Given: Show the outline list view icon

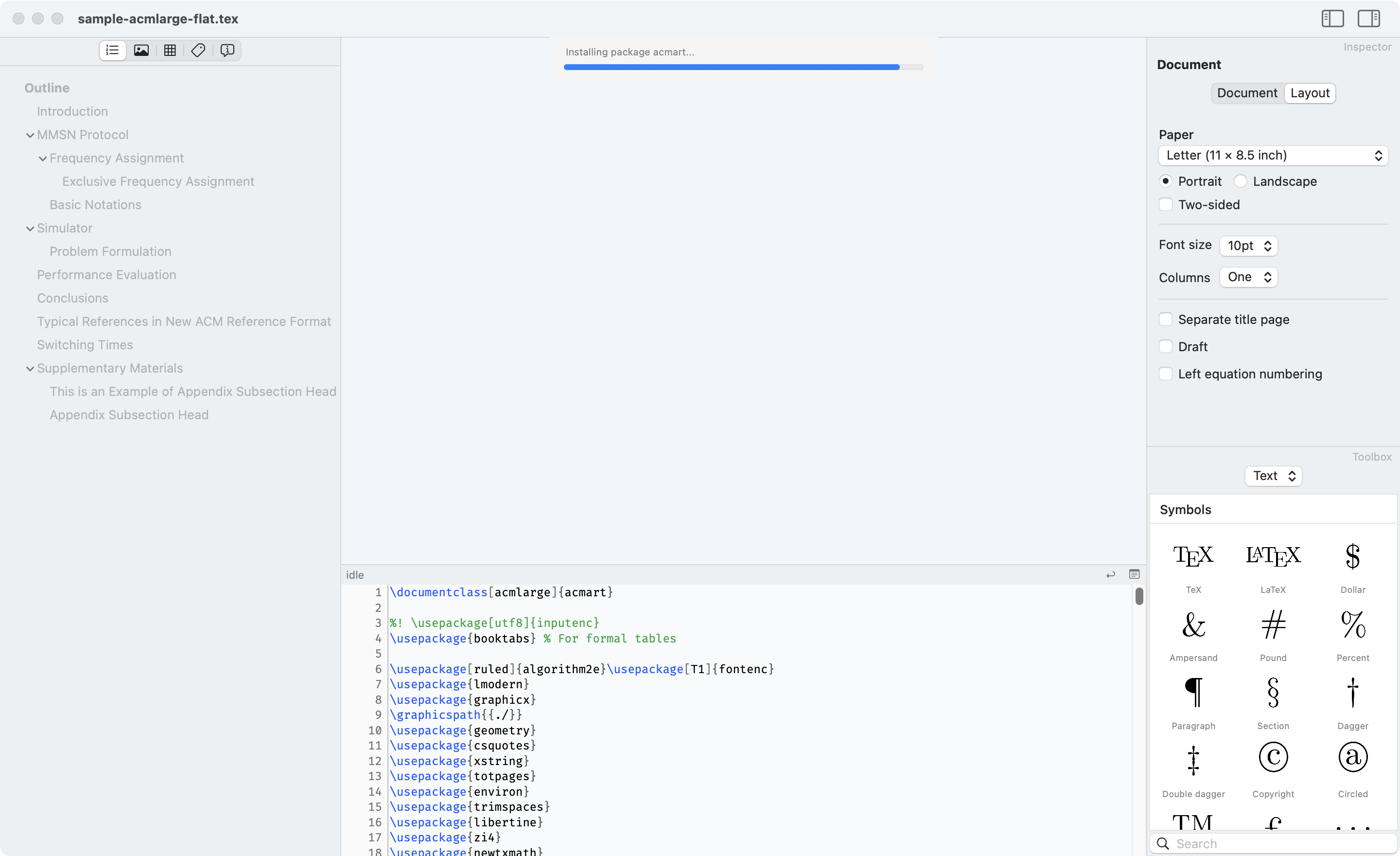Looking at the screenshot, I should (x=112, y=51).
